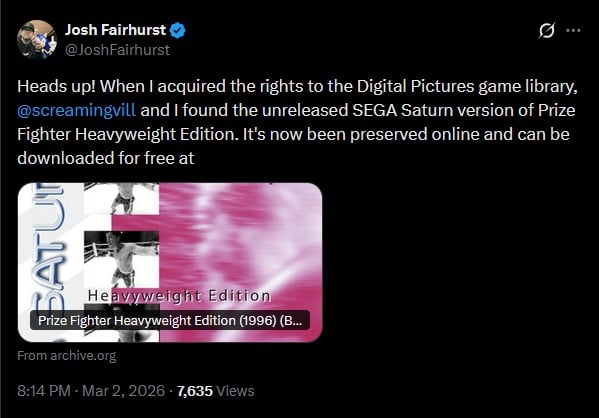The image size is (599, 418).
Task: Click the 8:14 PM timestamp
Action: pos(44,391)
